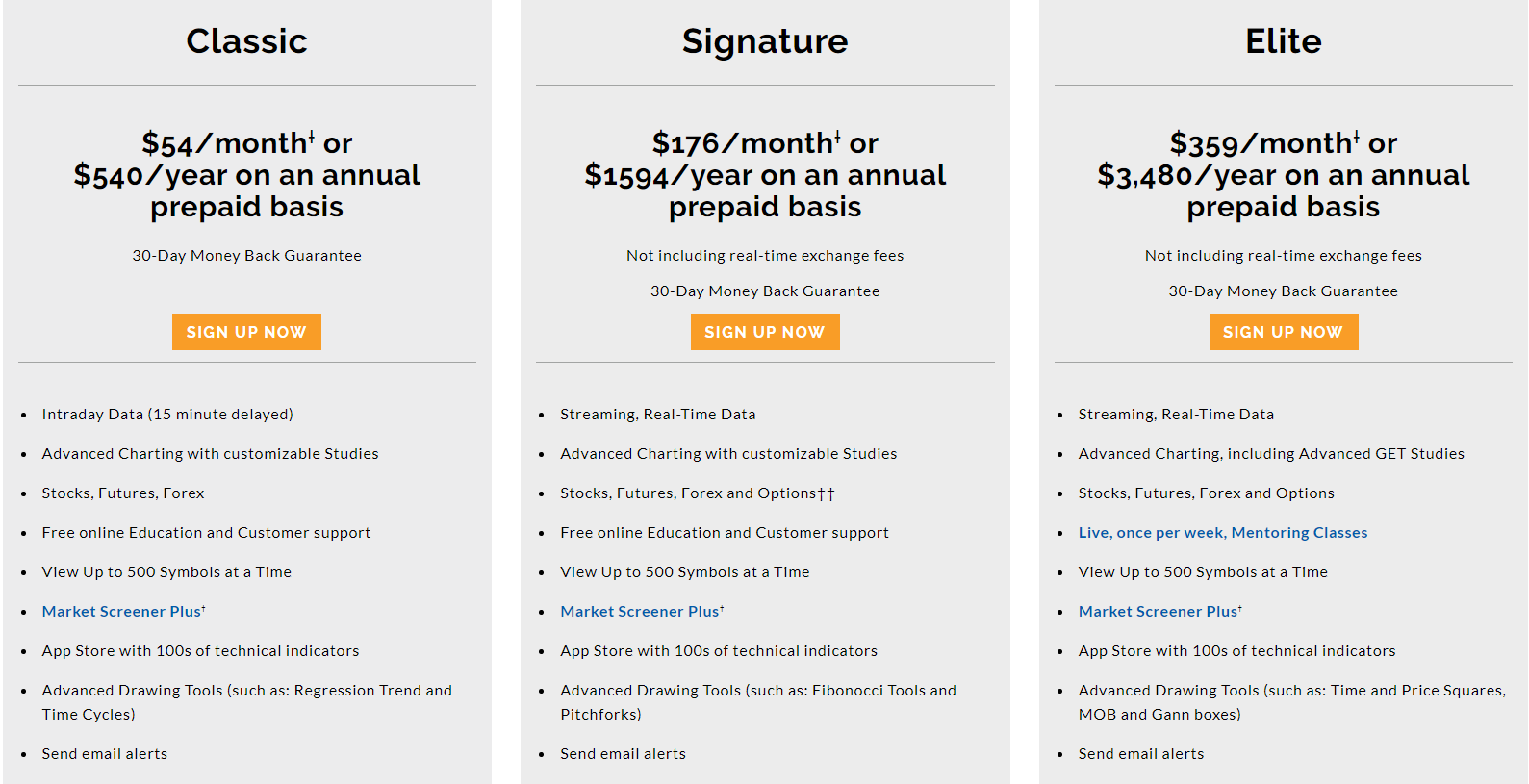Viewport: 1529px width, 784px height.
Task: Click Sign Up Now under Elite plan
Action: [x=1284, y=332]
